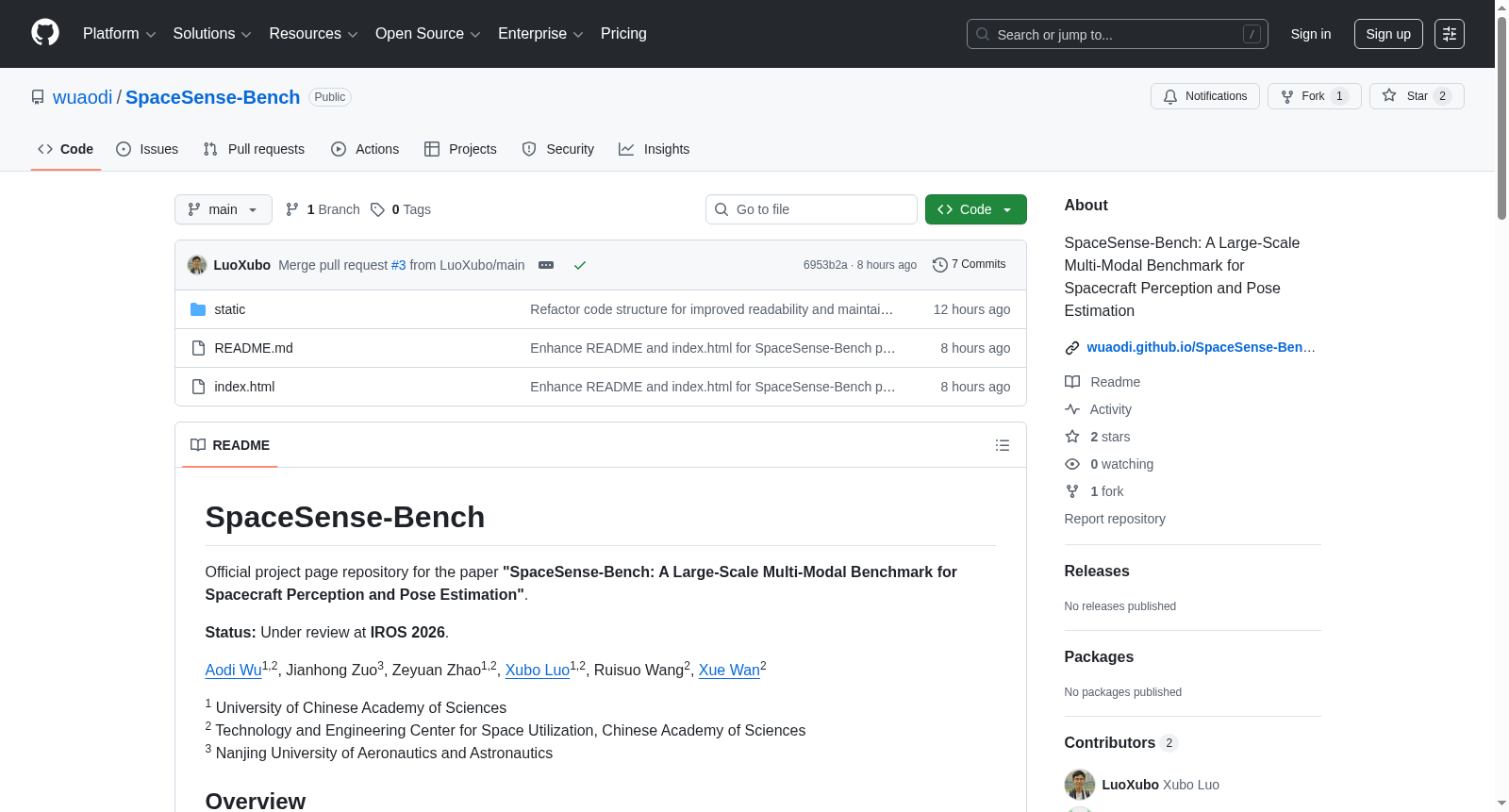Focus the Search or jump to field
This screenshot has height=812, width=1509.
click(x=1118, y=34)
